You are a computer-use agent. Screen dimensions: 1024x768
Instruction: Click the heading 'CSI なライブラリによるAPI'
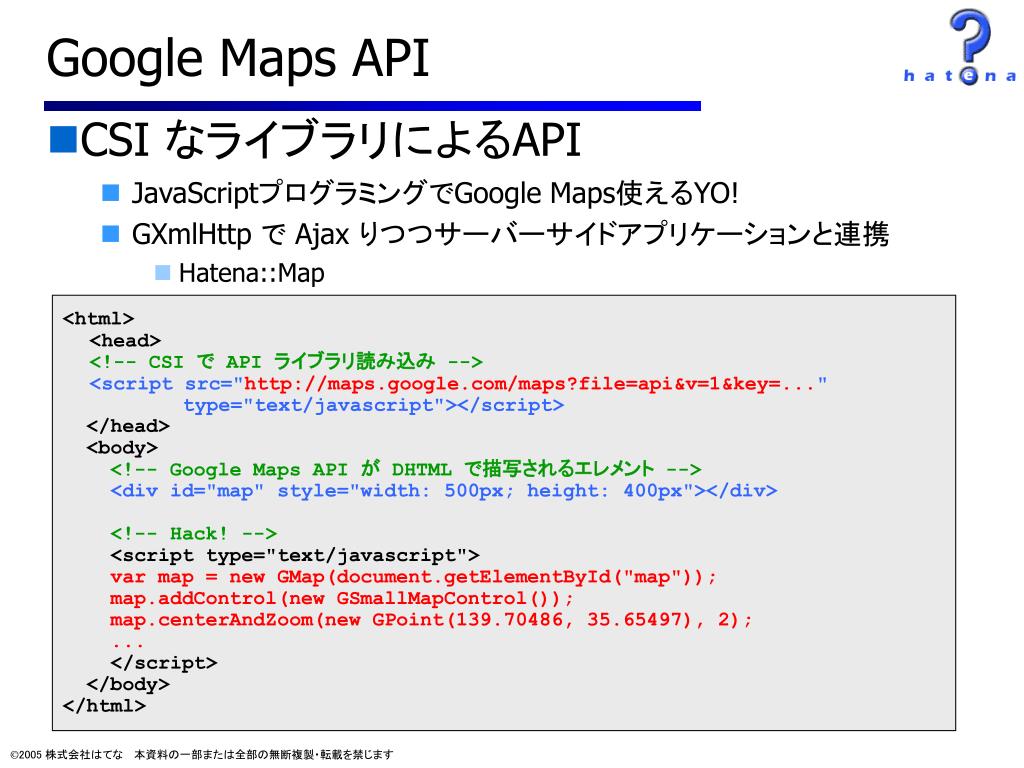pos(330,139)
